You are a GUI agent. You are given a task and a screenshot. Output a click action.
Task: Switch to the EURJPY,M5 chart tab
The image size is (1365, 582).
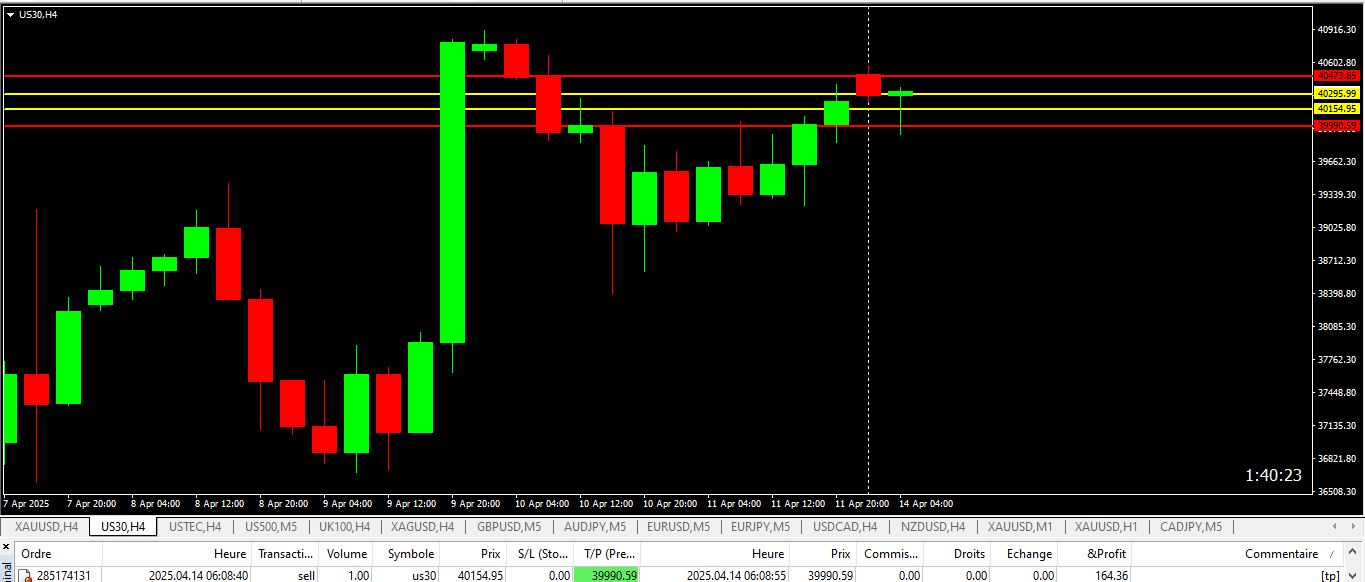point(760,526)
